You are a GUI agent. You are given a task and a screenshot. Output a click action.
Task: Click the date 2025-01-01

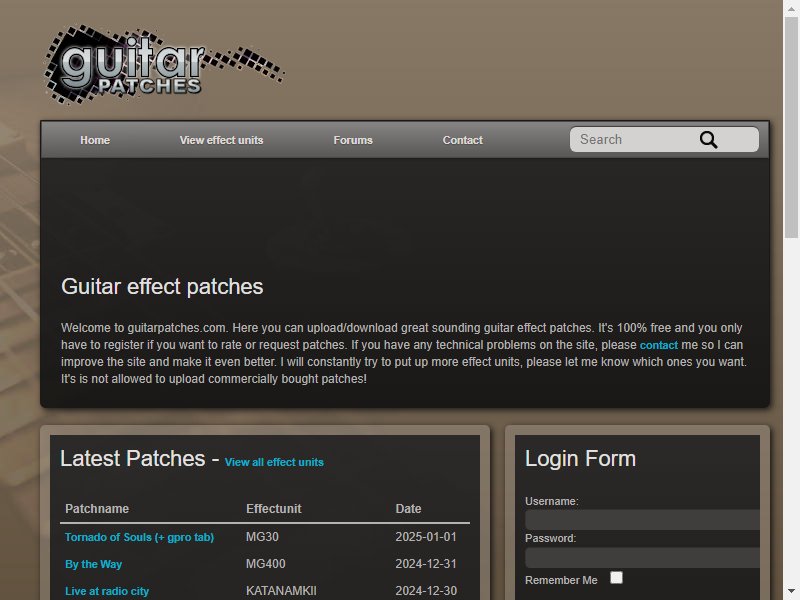(426, 537)
